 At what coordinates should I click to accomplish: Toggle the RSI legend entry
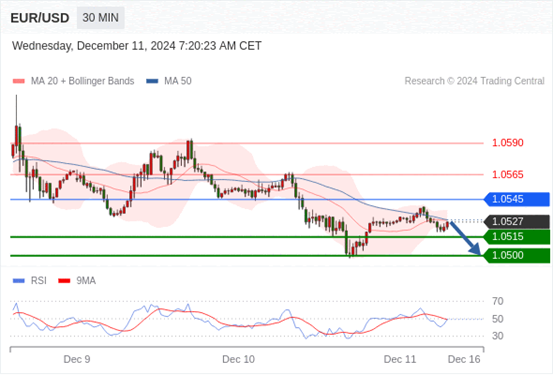(x=29, y=281)
